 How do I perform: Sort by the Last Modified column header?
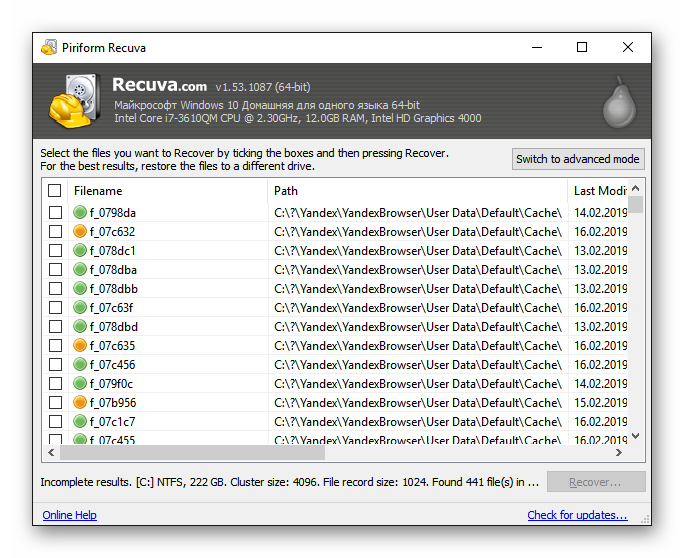click(x=598, y=191)
